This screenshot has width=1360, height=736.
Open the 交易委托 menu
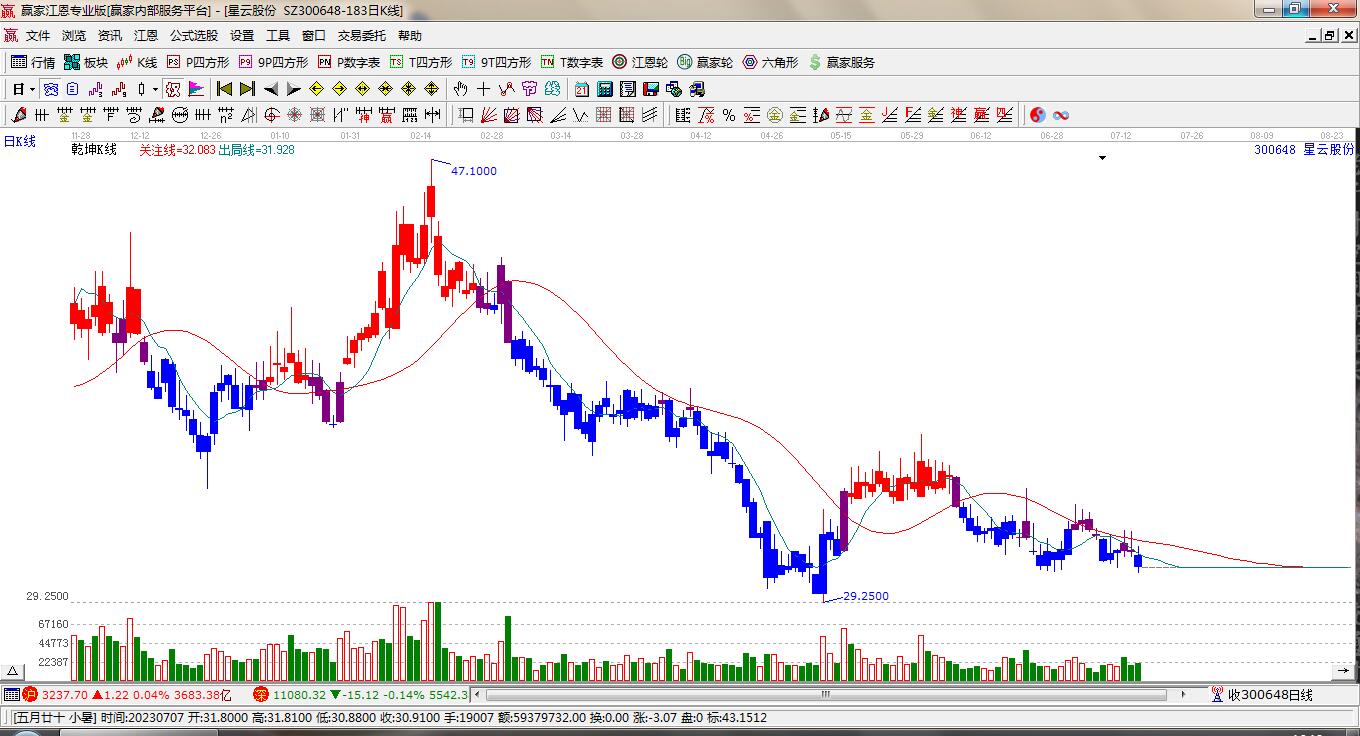(x=361, y=36)
